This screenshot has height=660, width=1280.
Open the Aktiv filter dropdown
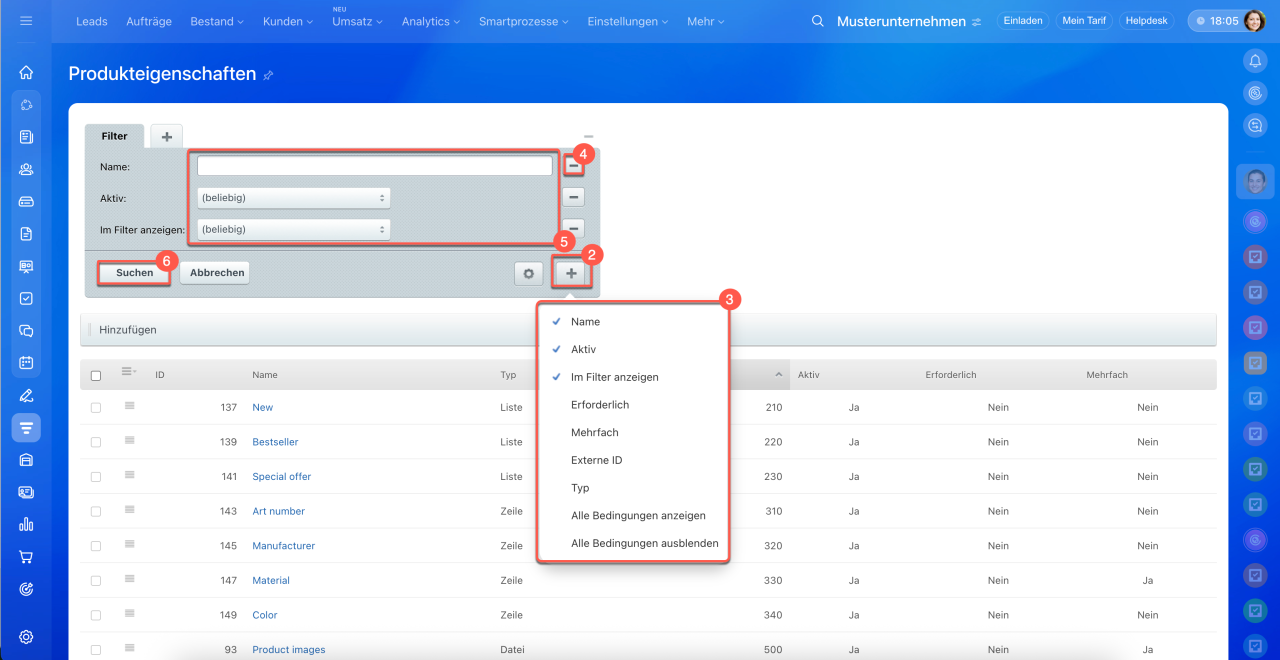click(x=293, y=198)
